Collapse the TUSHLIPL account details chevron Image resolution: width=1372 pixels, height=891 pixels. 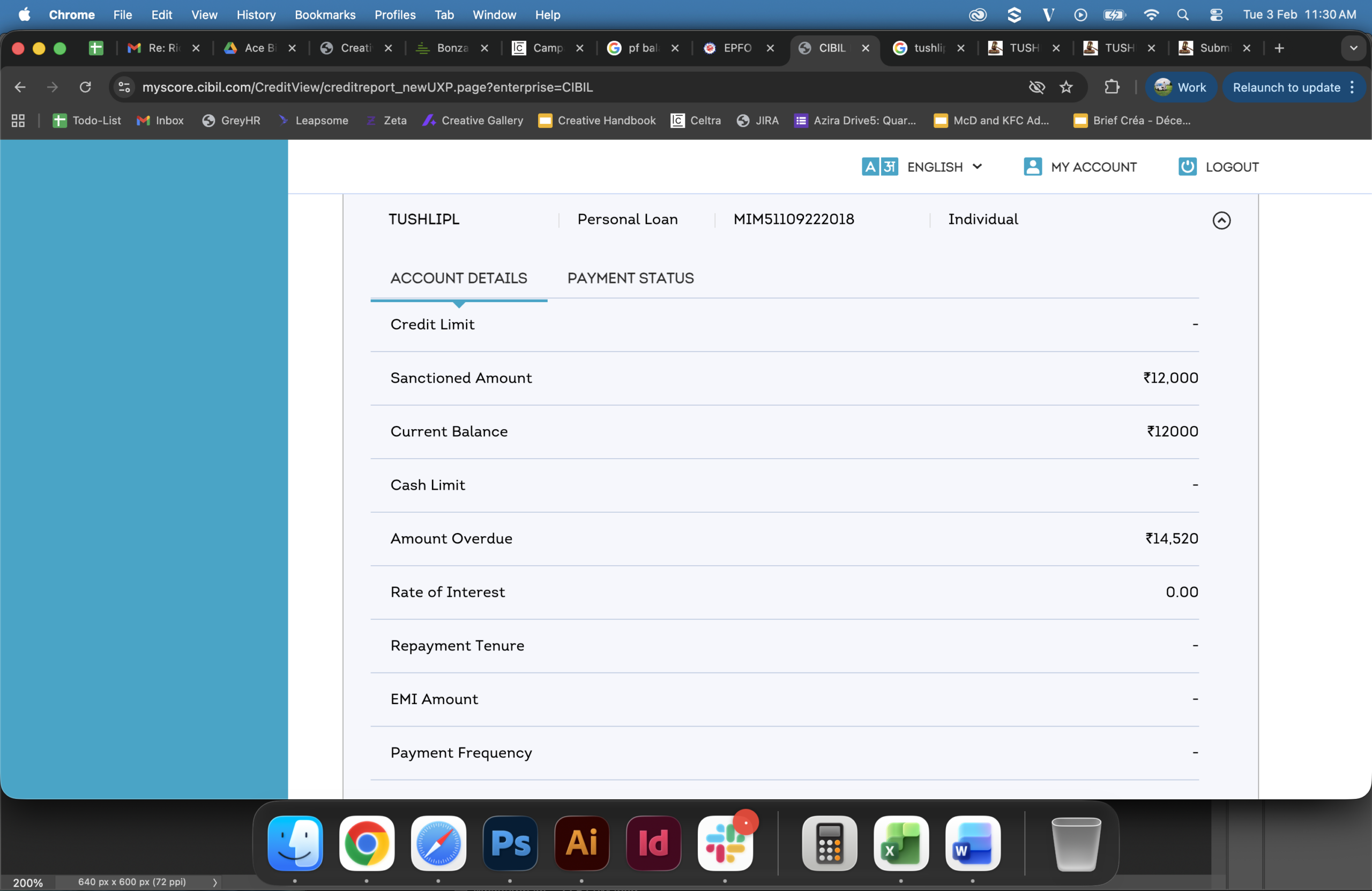1221,220
